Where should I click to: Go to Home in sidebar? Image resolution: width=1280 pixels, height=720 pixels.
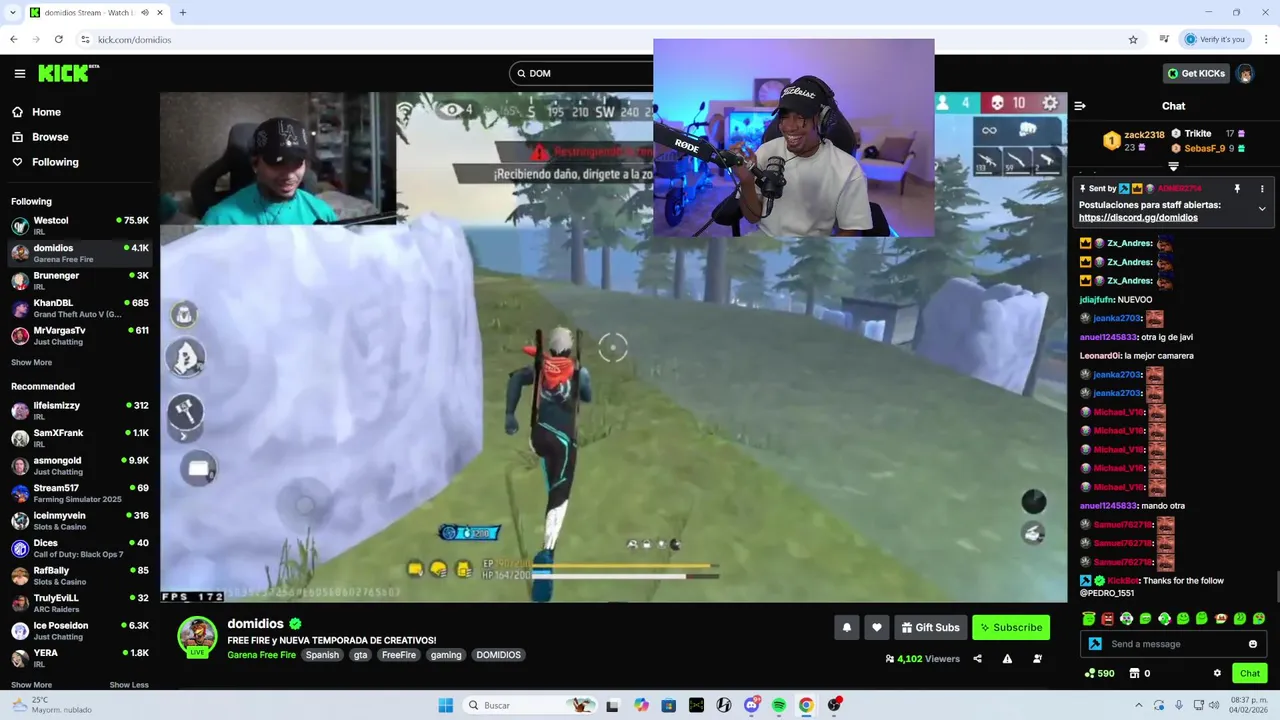(37, 112)
